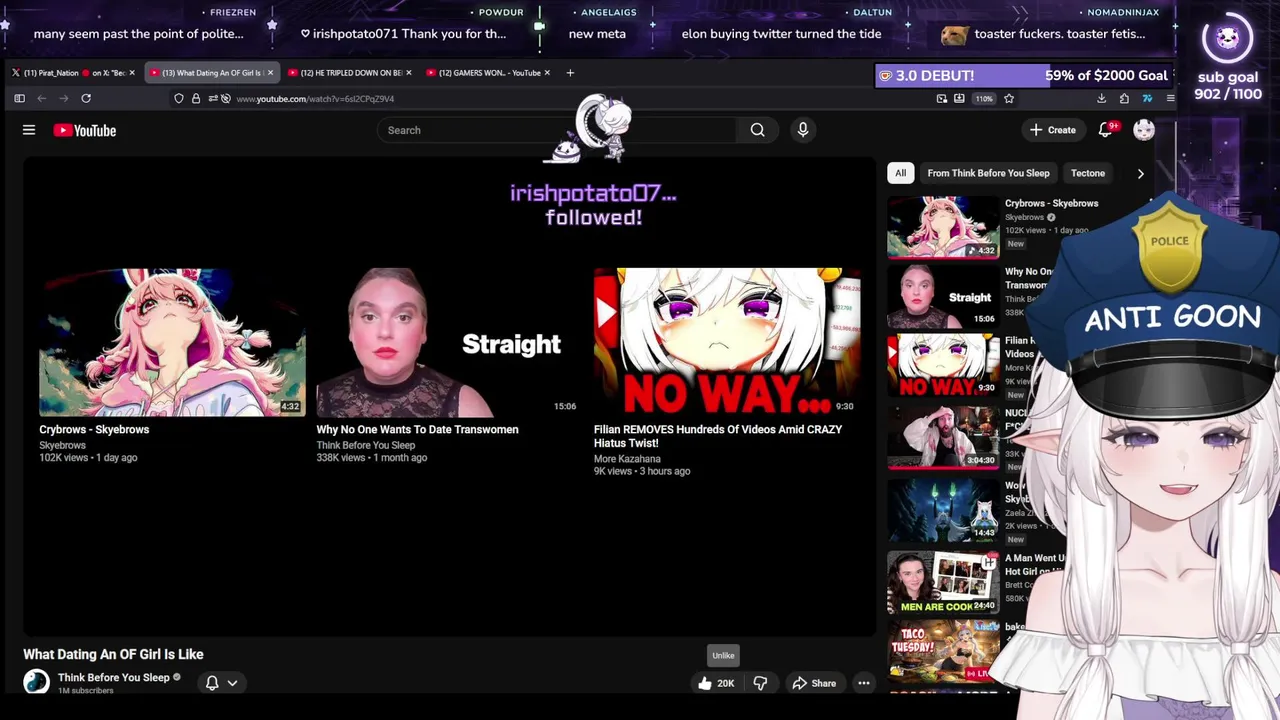Click the Think Before You Sleep channel avatar
The height and width of the screenshot is (720, 1280).
36,682
